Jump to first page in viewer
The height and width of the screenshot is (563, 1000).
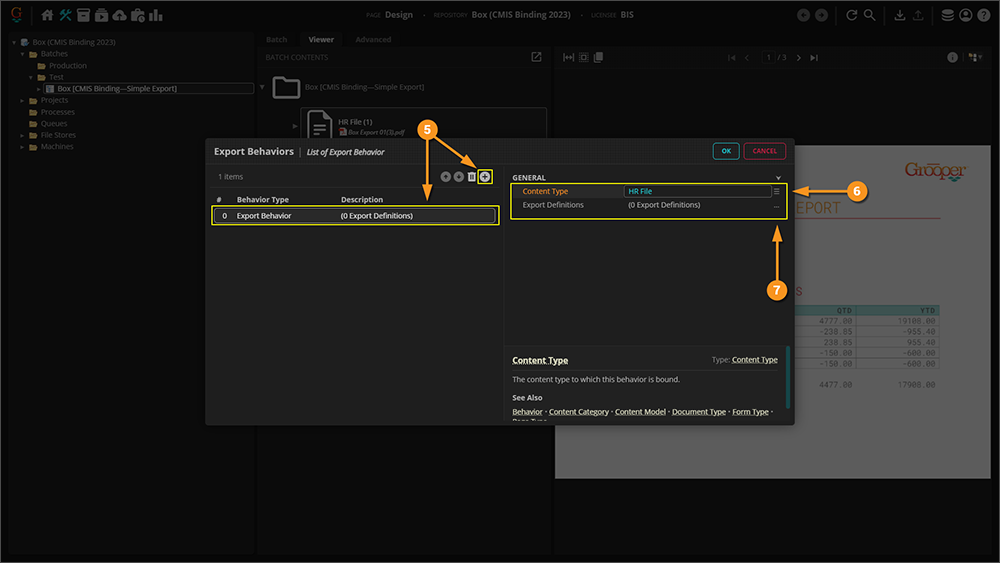coord(732,57)
